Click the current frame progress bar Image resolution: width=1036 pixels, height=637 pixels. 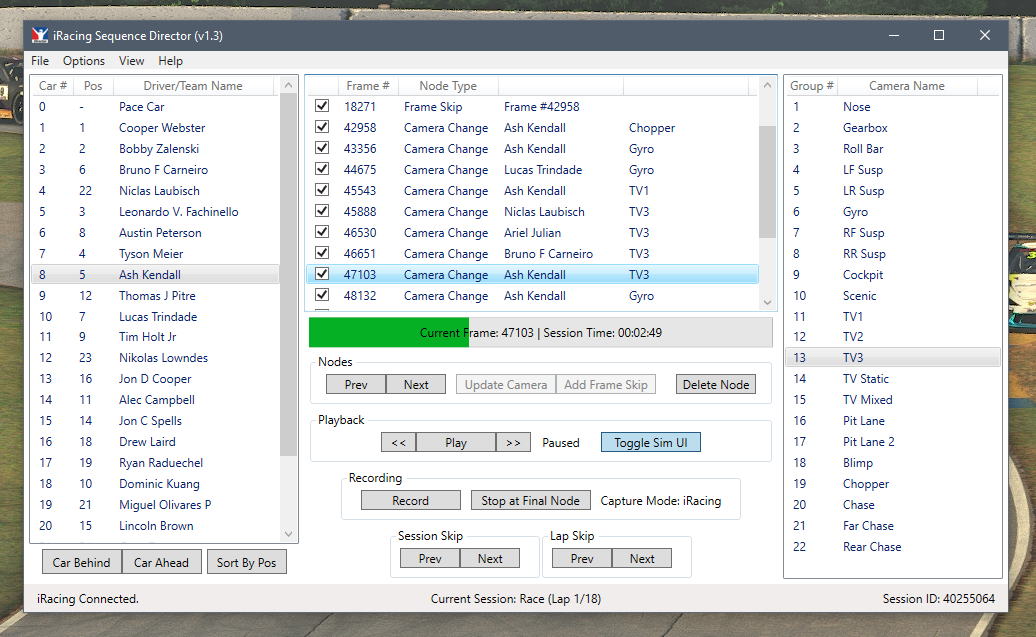(540, 332)
